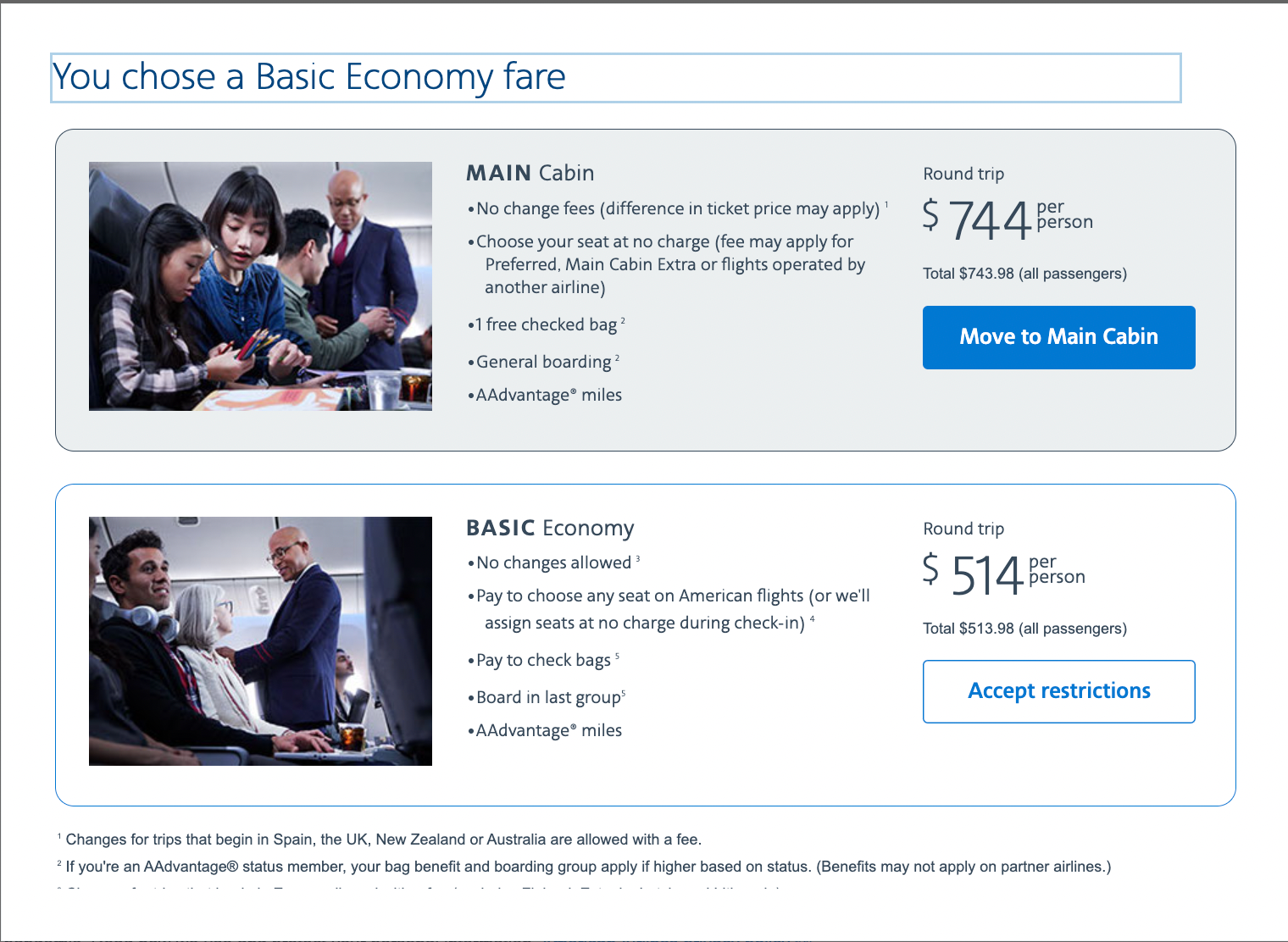Select the Total $743.98 all passengers text

1024,274
